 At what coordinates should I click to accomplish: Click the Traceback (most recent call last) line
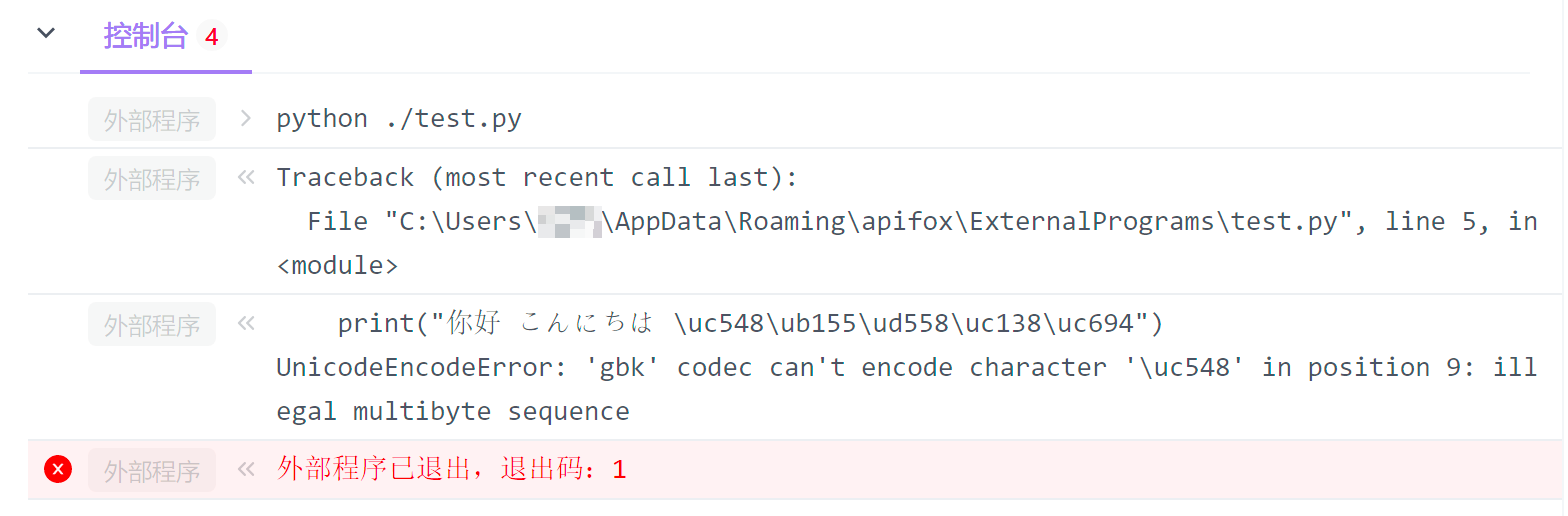[537, 178]
